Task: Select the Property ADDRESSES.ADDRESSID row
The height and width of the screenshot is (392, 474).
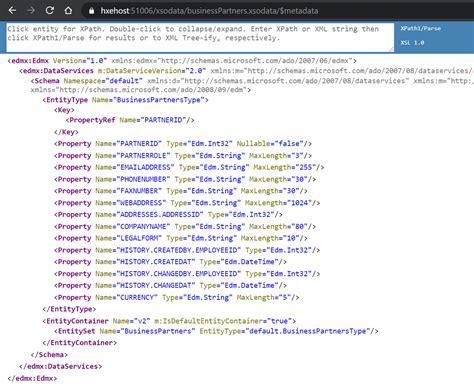Action: coord(168,215)
